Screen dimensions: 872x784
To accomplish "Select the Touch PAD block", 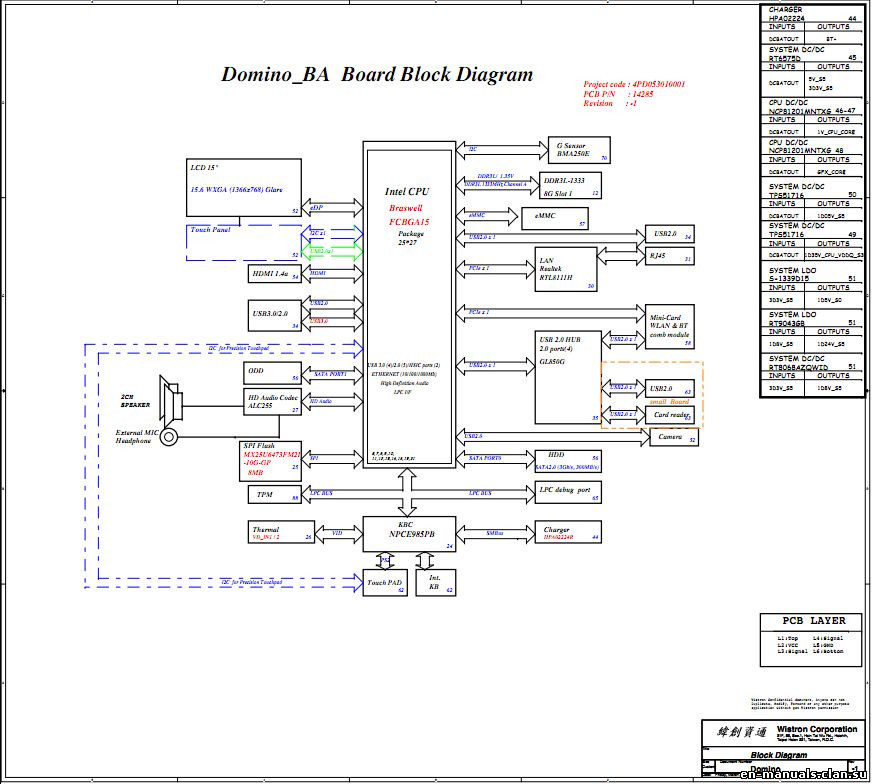I will [385, 583].
